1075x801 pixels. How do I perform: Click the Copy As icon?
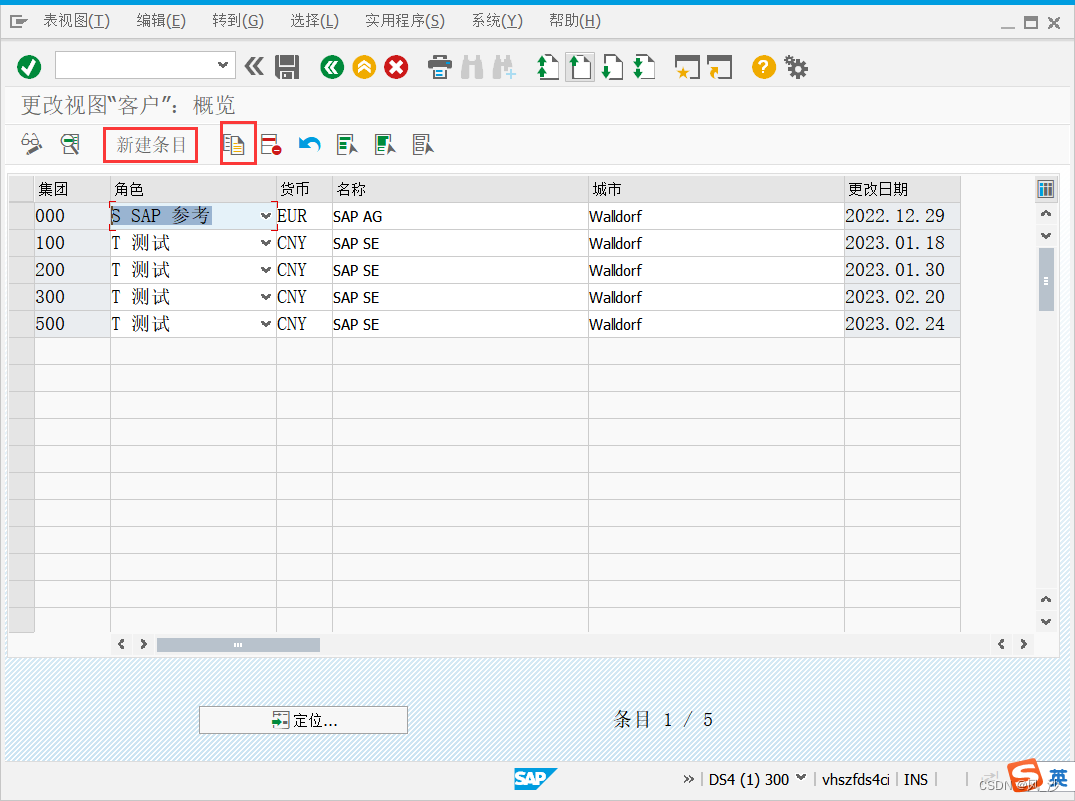click(234, 144)
